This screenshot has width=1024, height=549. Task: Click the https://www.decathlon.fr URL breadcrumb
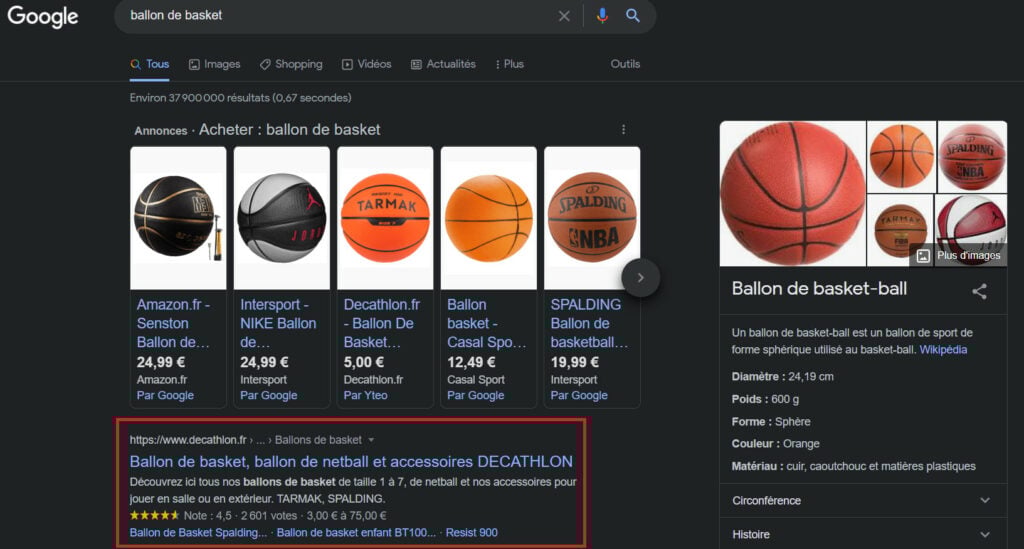point(187,440)
